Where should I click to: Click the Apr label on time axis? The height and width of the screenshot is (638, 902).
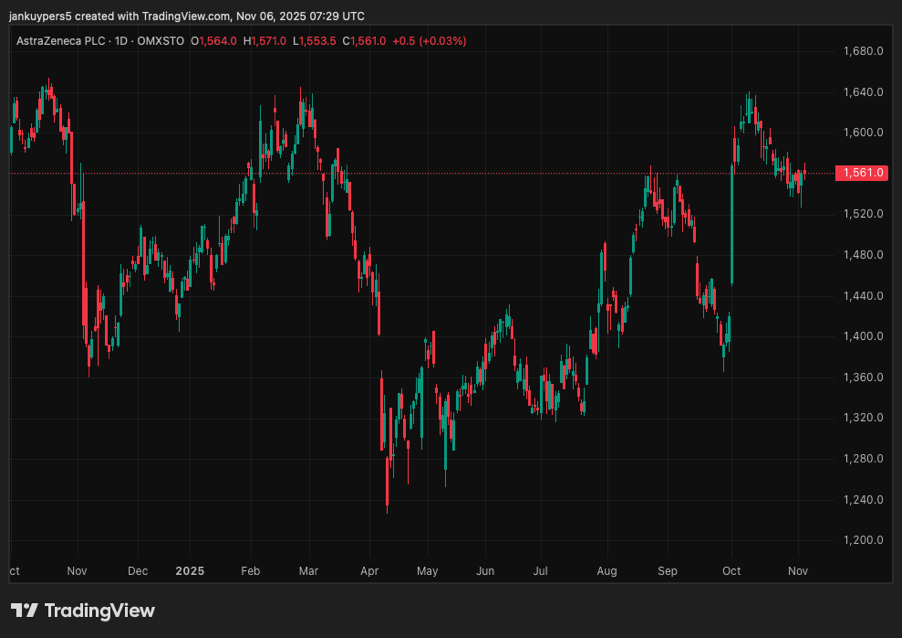click(x=369, y=571)
